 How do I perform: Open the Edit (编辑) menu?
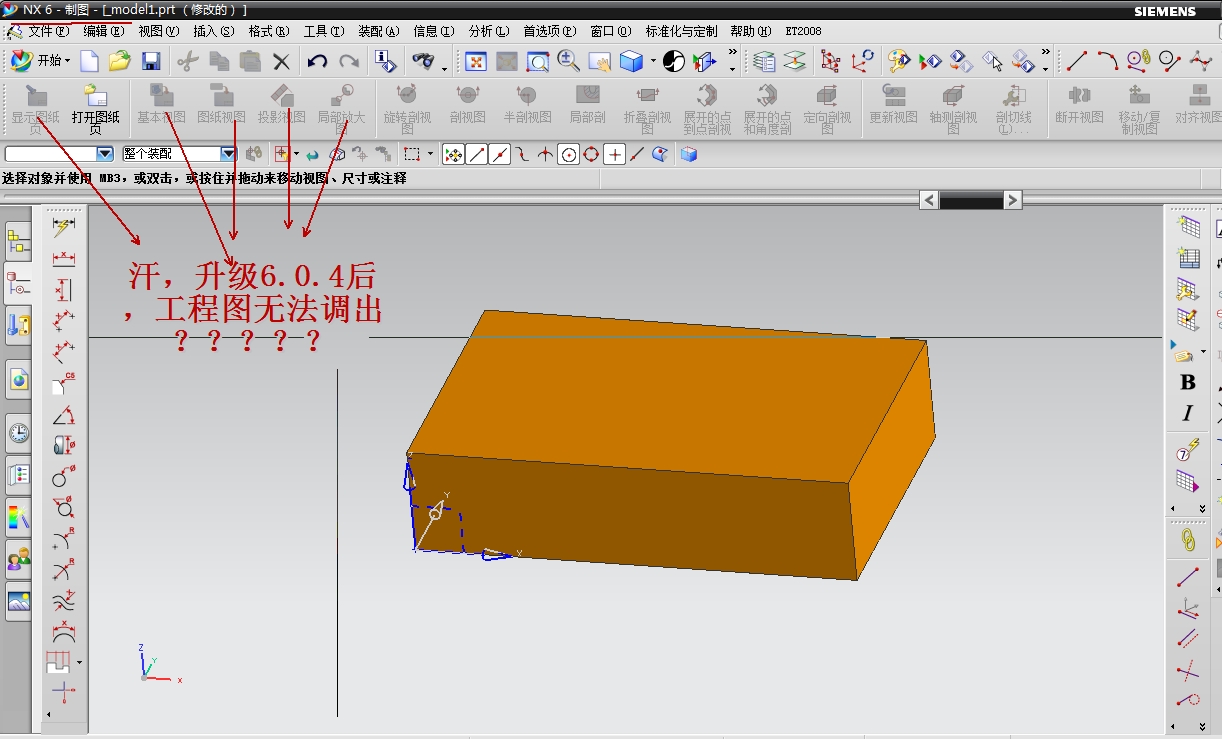point(104,31)
